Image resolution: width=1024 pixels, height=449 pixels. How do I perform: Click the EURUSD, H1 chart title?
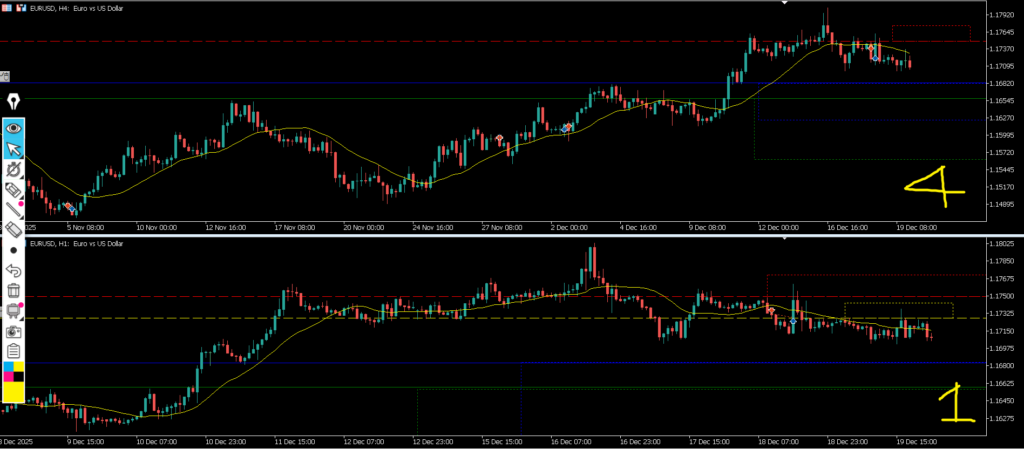pyautogui.click(x=75, y=243)
